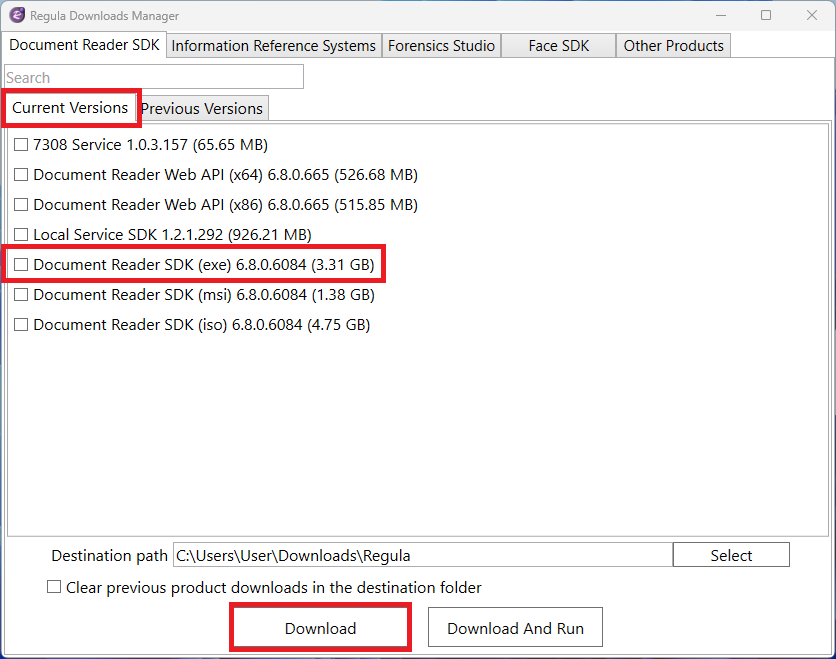
Task: Click the '7308 Service 1.0.3.157 (65.65 MB)' label
Action: coord(150,144)
